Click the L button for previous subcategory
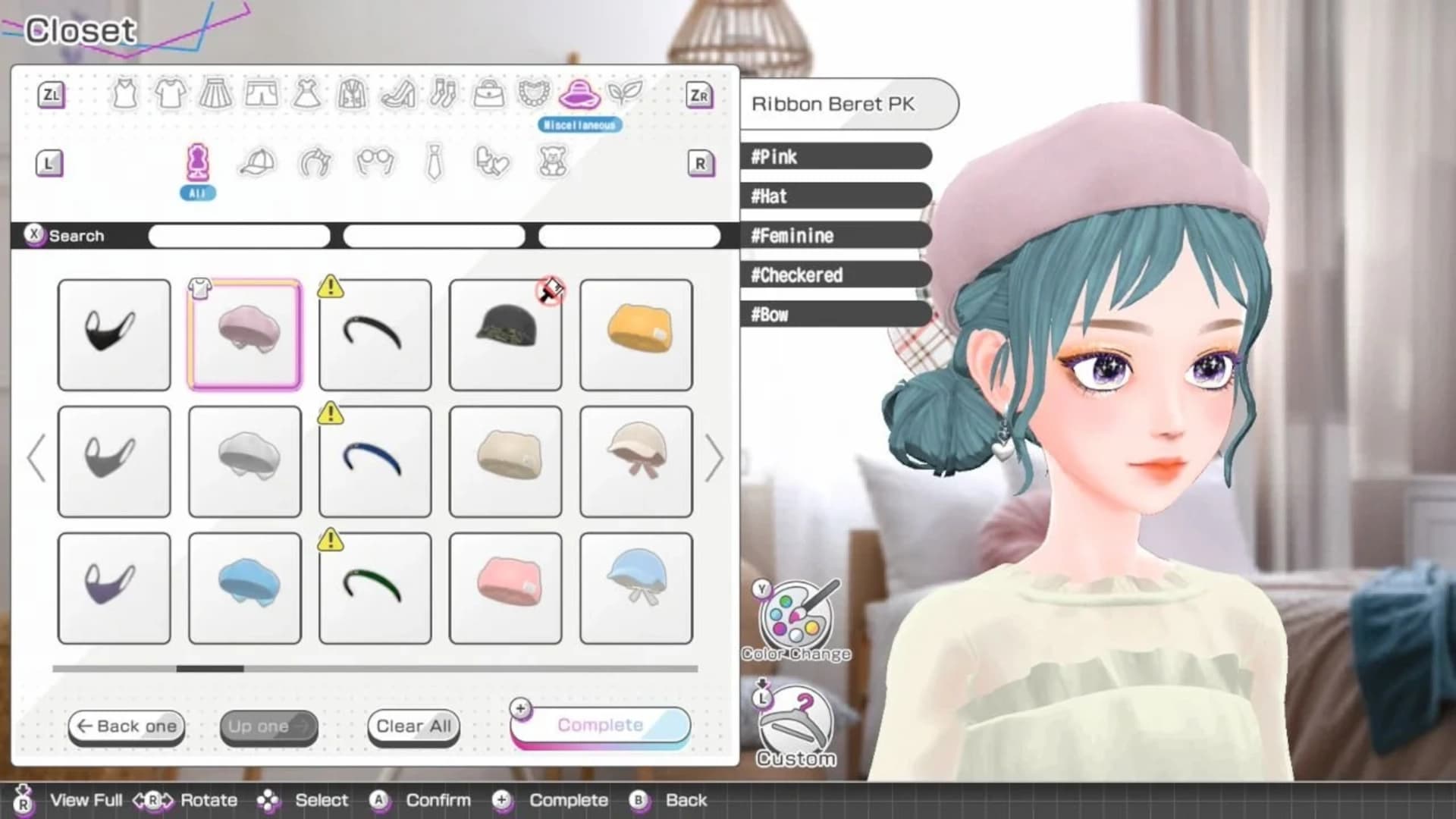This screenshot has height=819, width=1456. click(x=49, y=163)
